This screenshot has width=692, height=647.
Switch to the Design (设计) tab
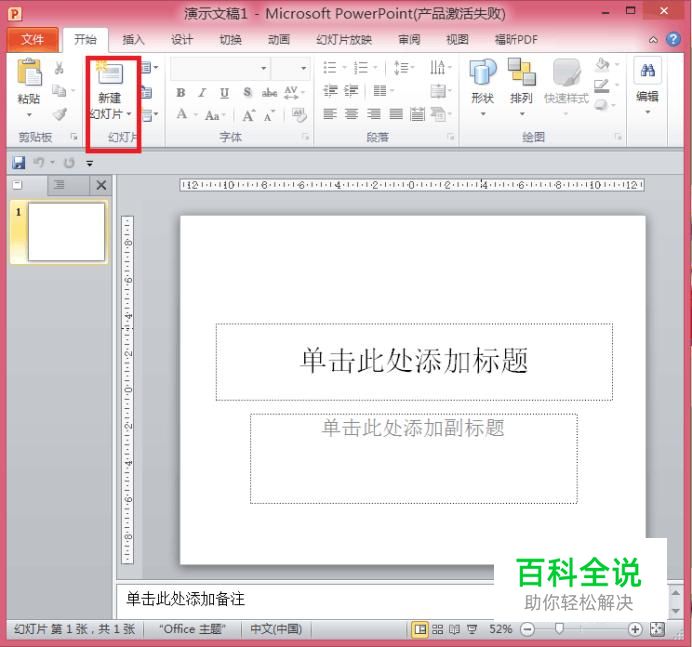182,40
